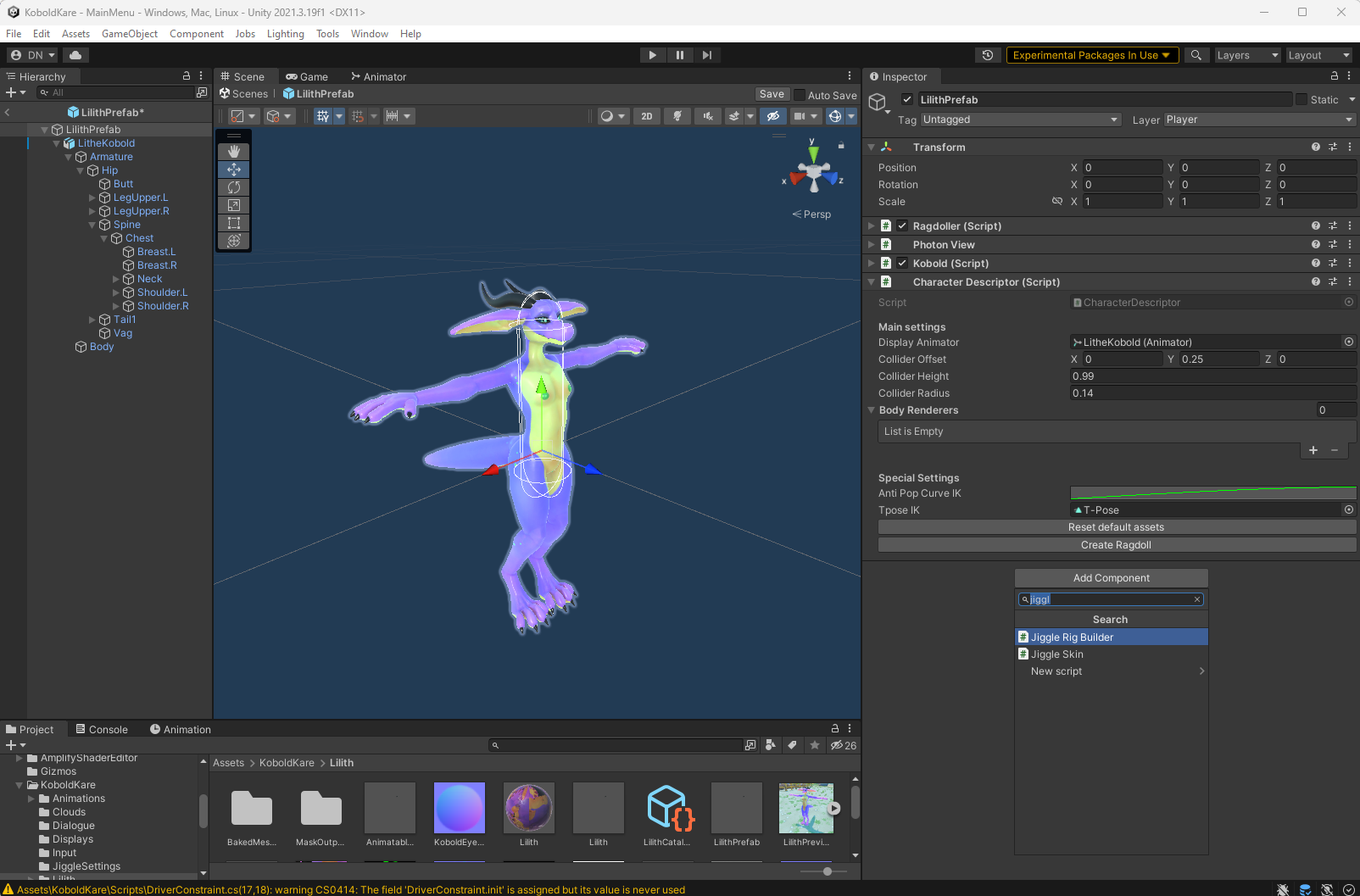Pick object for Display Animator field

click(1349, 342)
